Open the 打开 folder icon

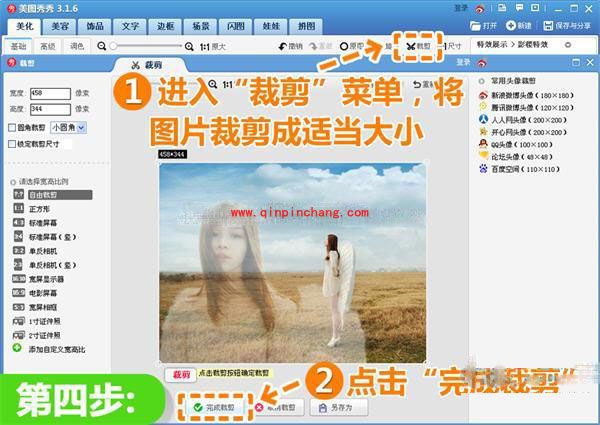(x=475, y=26)
